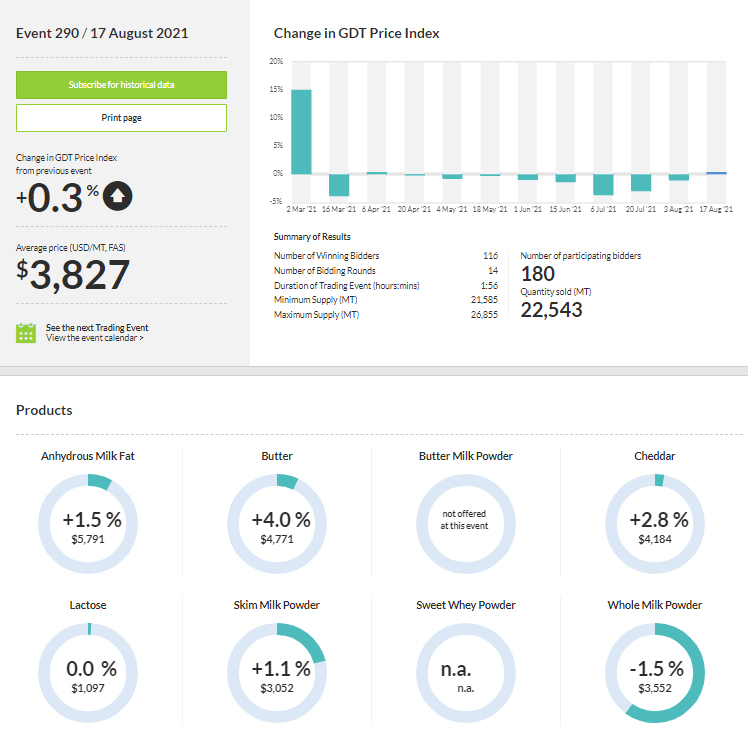Click the Lactose donut chart
Viewport: 748px width, 736px height.
point(88,673)
